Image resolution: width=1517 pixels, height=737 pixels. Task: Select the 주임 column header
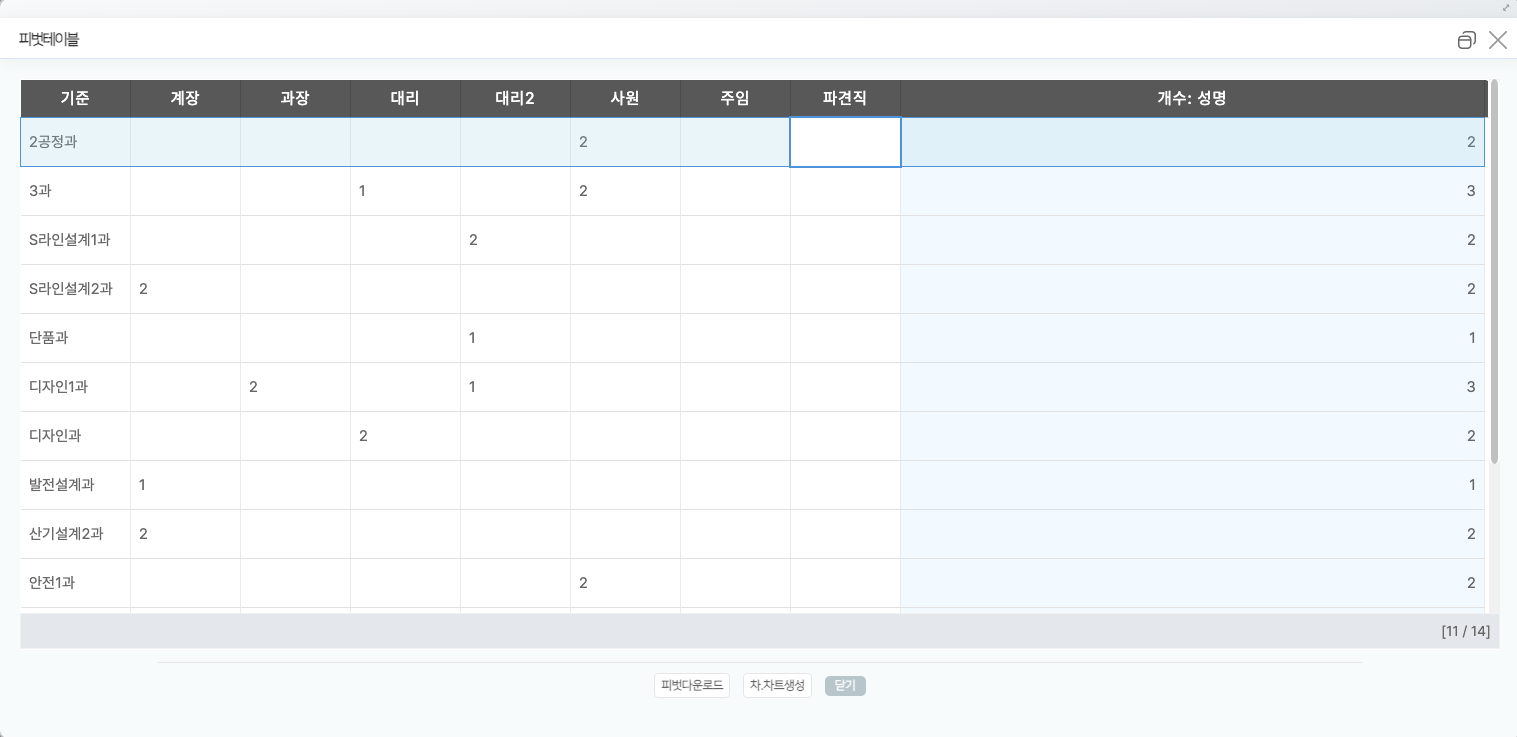click(x=736, y=99)
